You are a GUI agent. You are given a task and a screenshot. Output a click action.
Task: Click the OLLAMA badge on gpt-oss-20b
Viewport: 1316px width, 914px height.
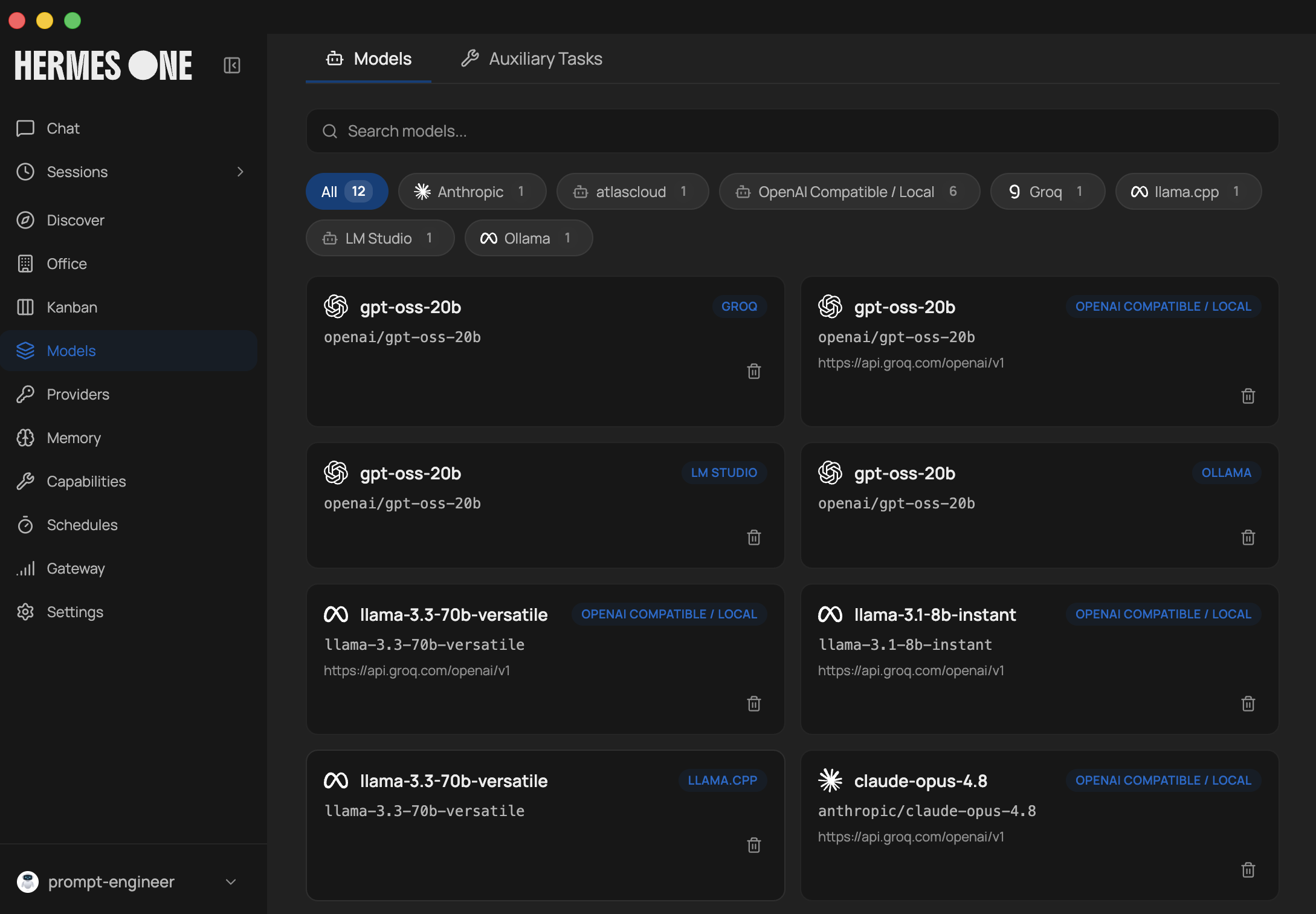pyautogui.click(x=1227, y=473)
